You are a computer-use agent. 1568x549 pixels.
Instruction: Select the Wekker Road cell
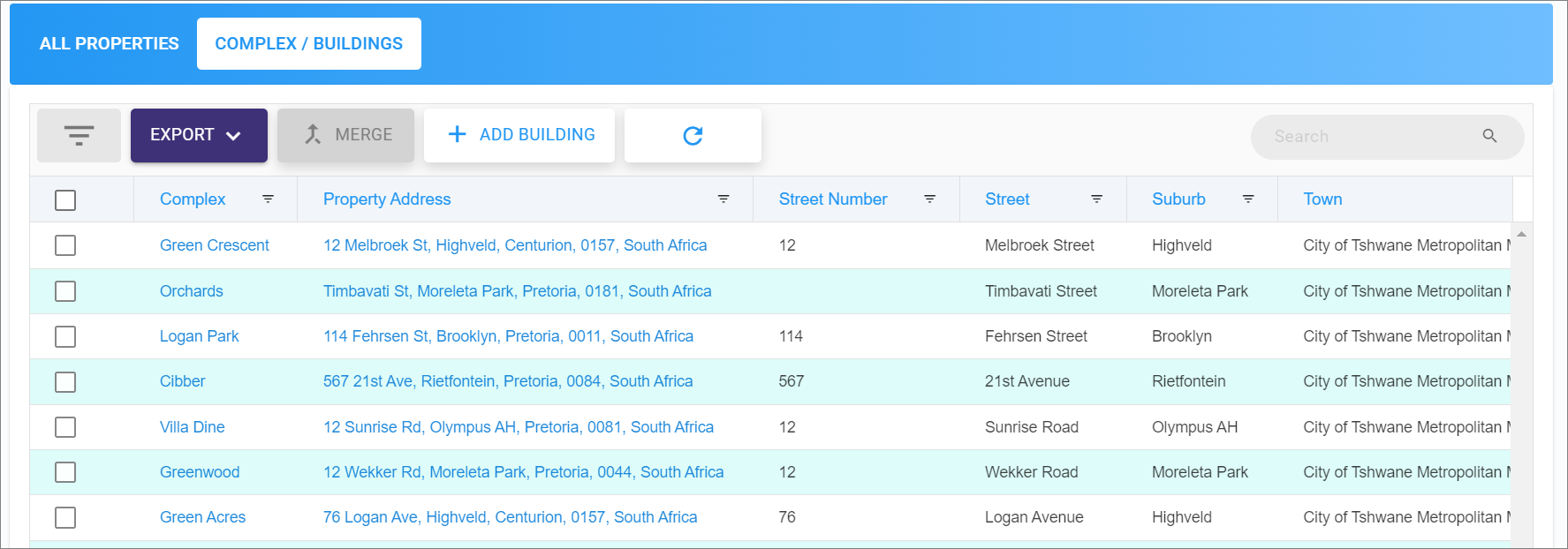point(1032,472)
